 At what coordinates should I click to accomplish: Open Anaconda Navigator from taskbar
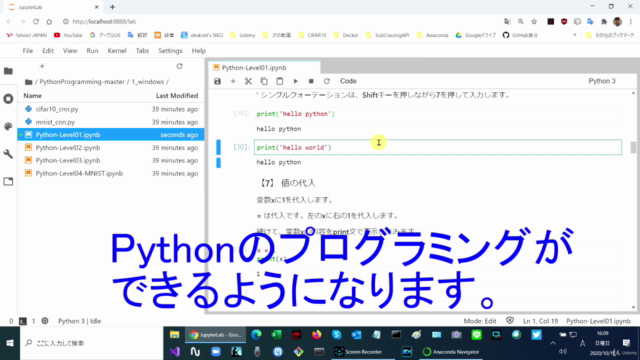pyautogui.click(x=451, y=352)
